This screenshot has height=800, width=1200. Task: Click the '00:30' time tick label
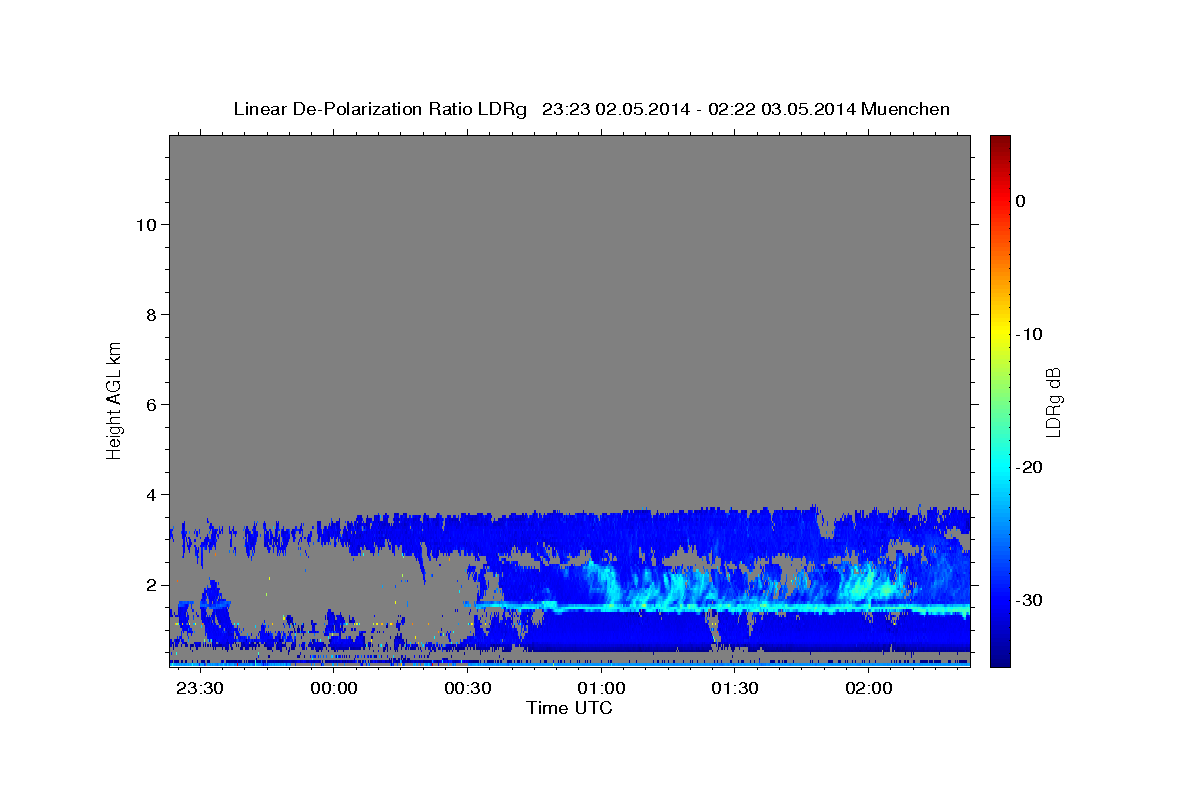[x=467, y=690]
